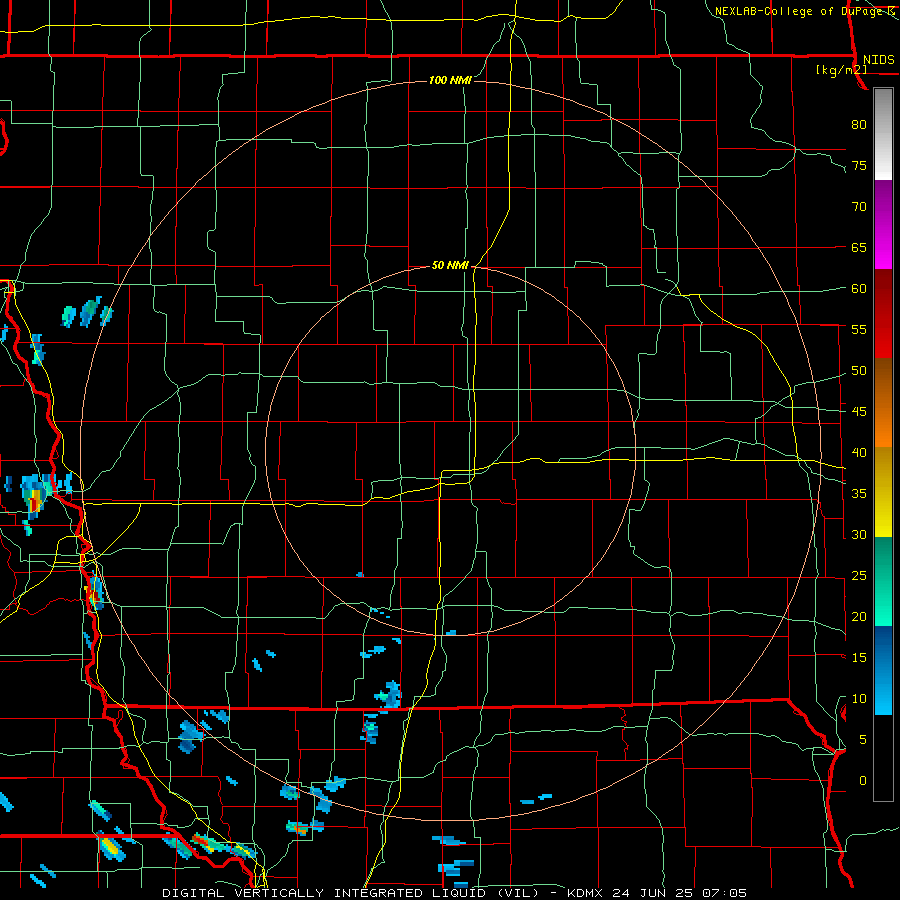Pick the dark red segment of the VIL color bar
Screen dimensions: 900x900
[x=883, y=314]
